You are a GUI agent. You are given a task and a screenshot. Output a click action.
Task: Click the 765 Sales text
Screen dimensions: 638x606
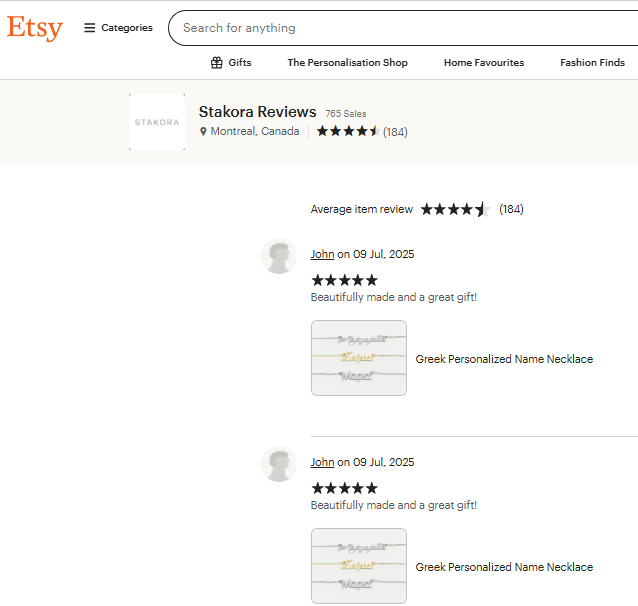tap(346, 114)
